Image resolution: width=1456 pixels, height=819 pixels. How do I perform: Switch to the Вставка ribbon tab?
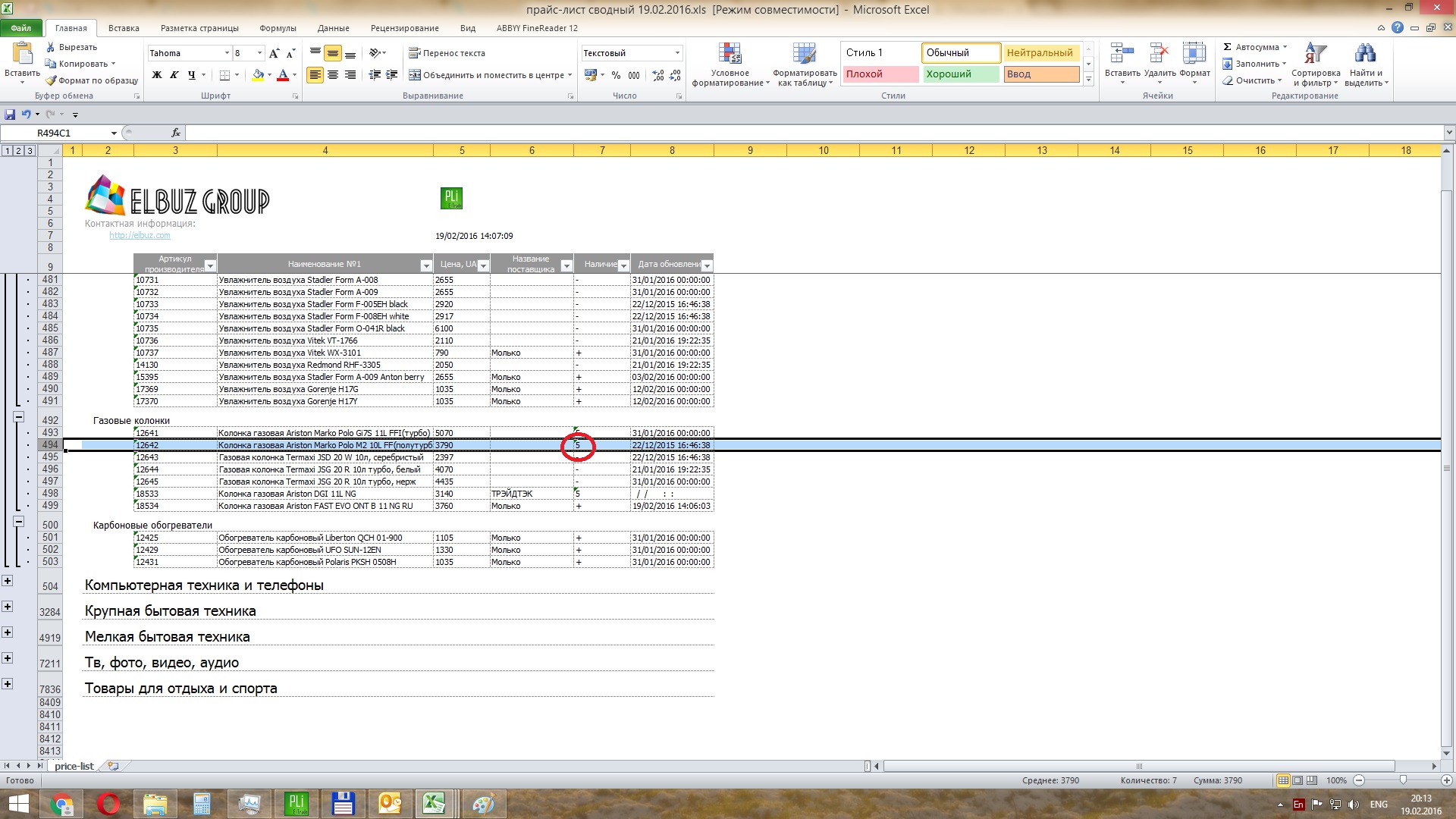click(x=124, y=28)
